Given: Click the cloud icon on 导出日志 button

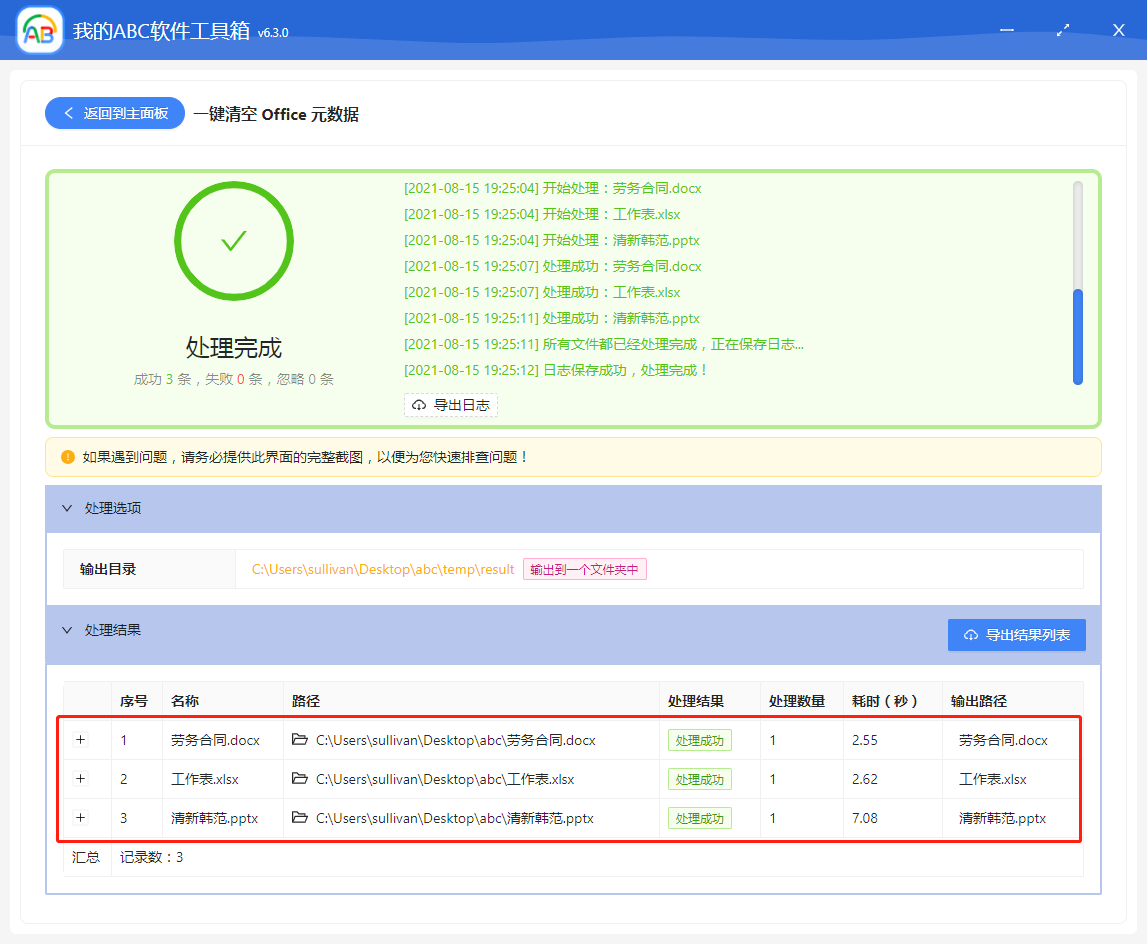Looking at the screenshot, I should click(419, 405).
